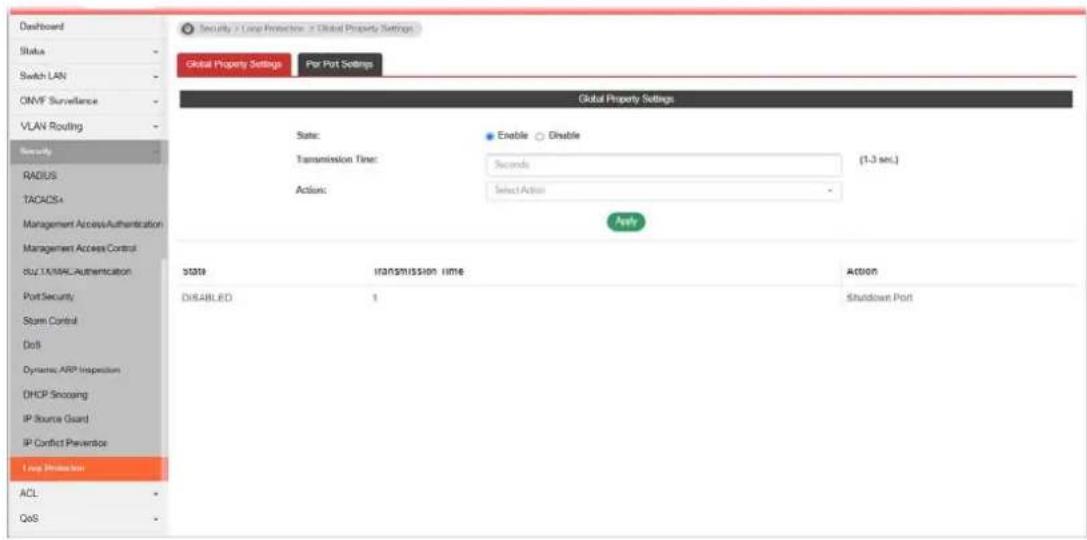
Task: Expand the ONVIF Surveillance menu
Action: click(x=88, y=101)
